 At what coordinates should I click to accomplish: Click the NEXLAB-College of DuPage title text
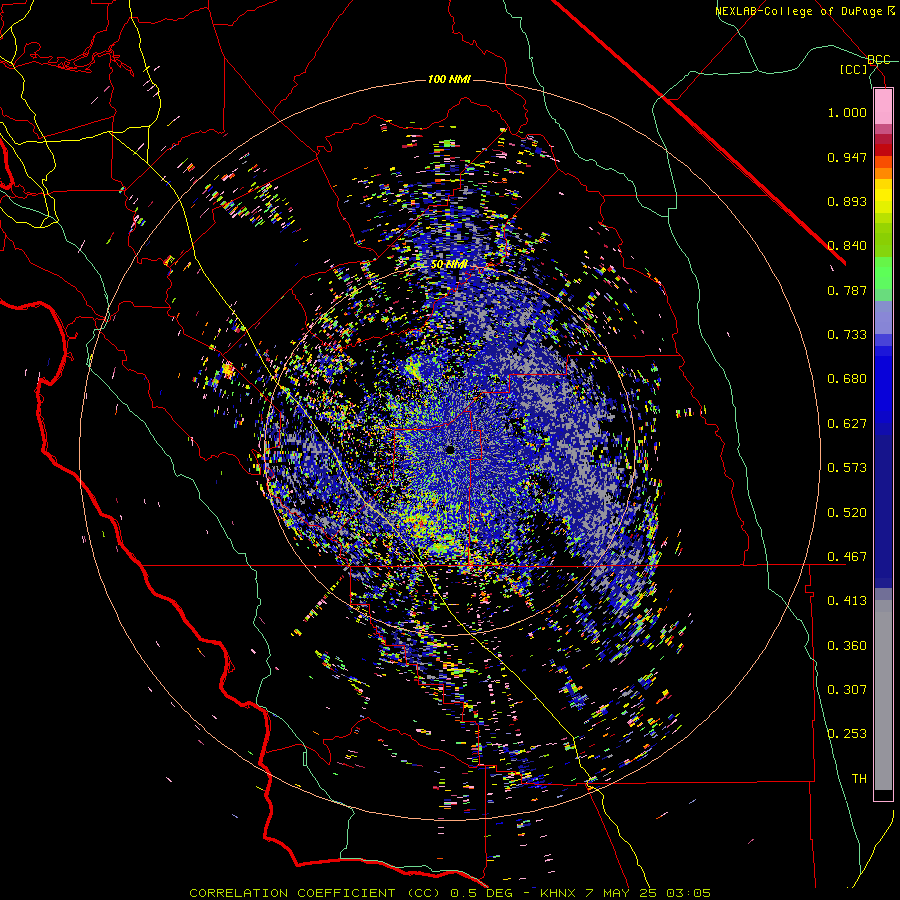pos(804,11)
